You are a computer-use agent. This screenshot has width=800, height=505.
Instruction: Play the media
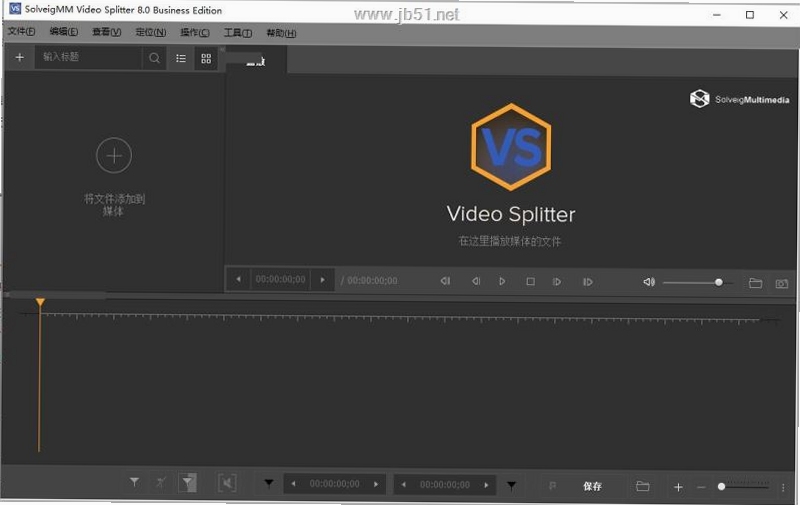502,281
